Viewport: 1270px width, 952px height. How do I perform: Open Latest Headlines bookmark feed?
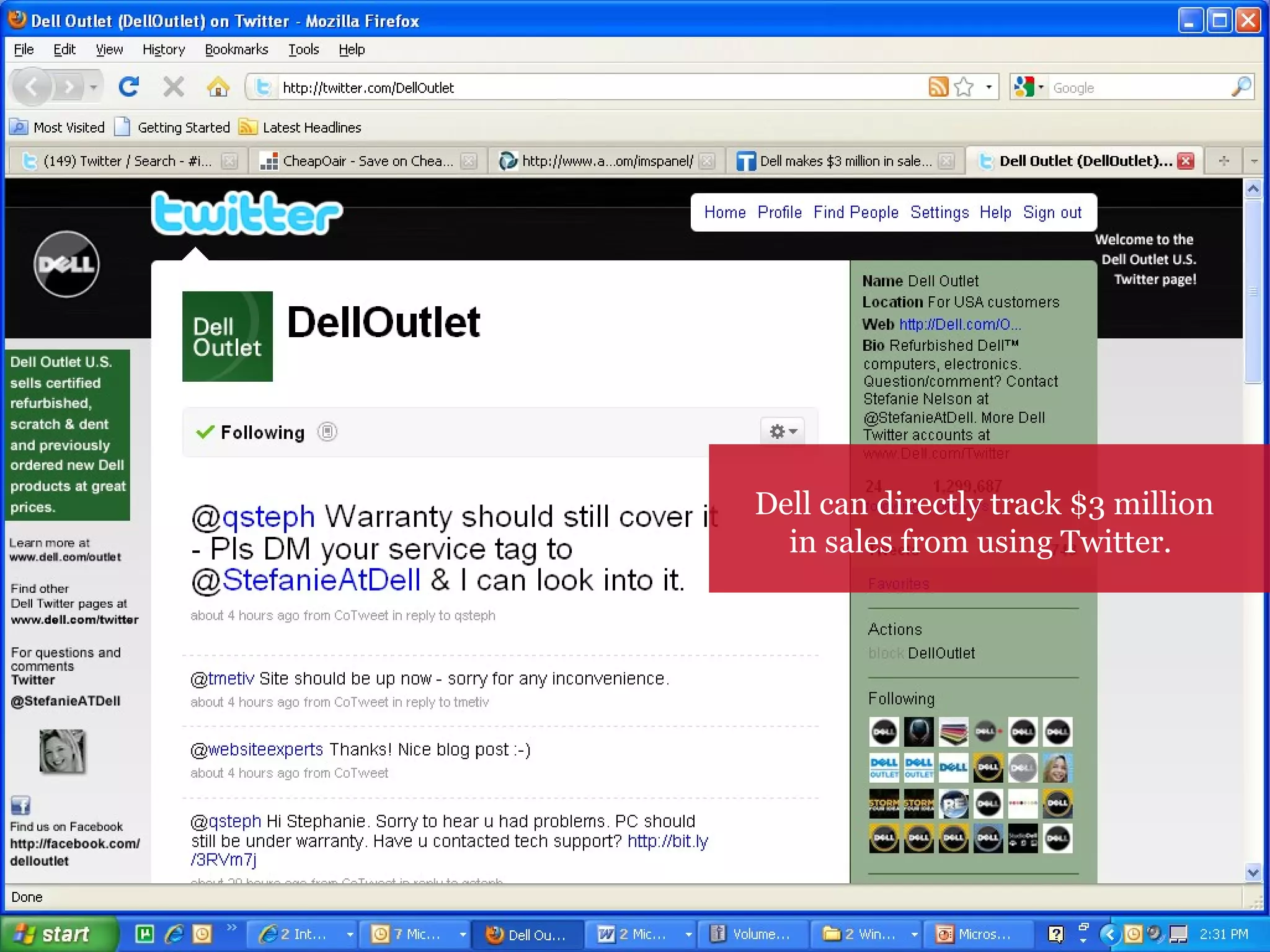300,127
